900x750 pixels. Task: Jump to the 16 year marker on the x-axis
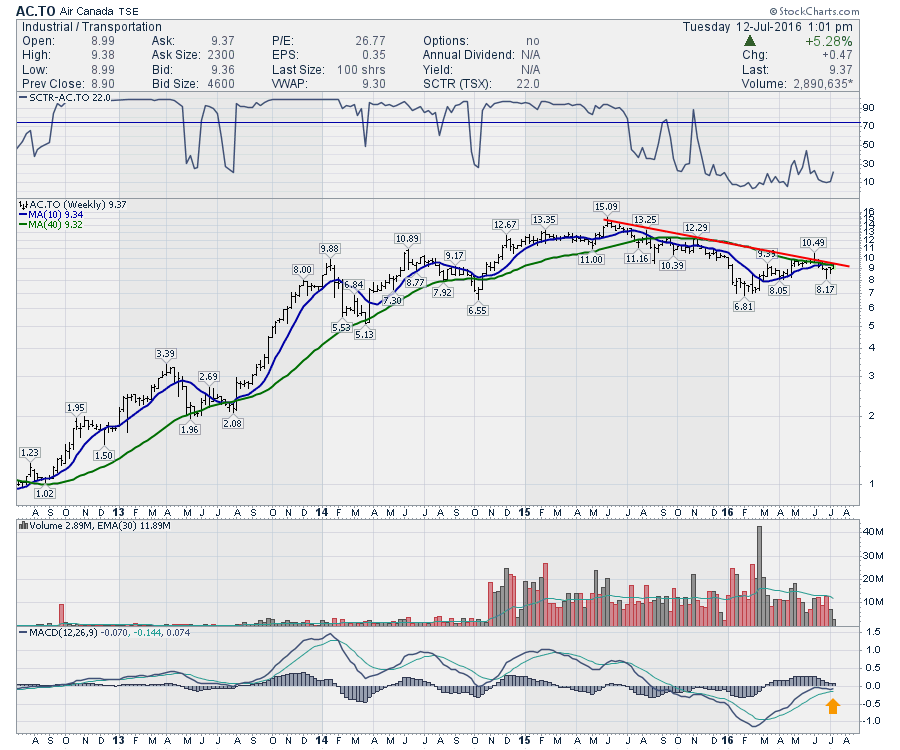tap(727, 741)
